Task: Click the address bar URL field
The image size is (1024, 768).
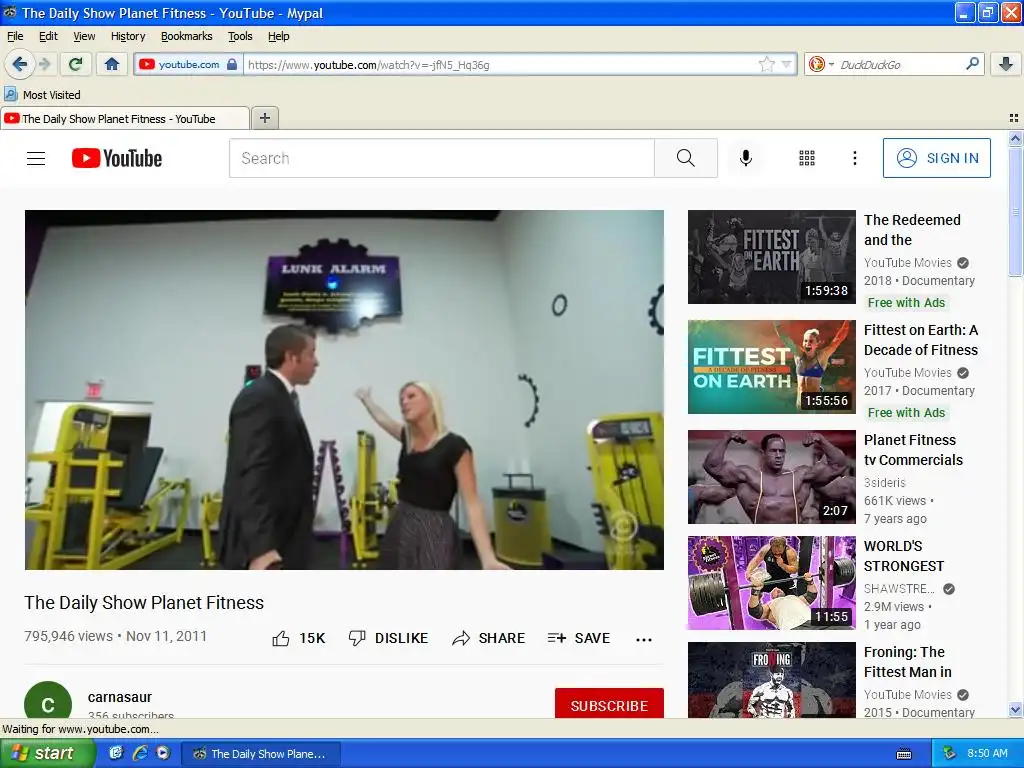Action: click(500, 64)
